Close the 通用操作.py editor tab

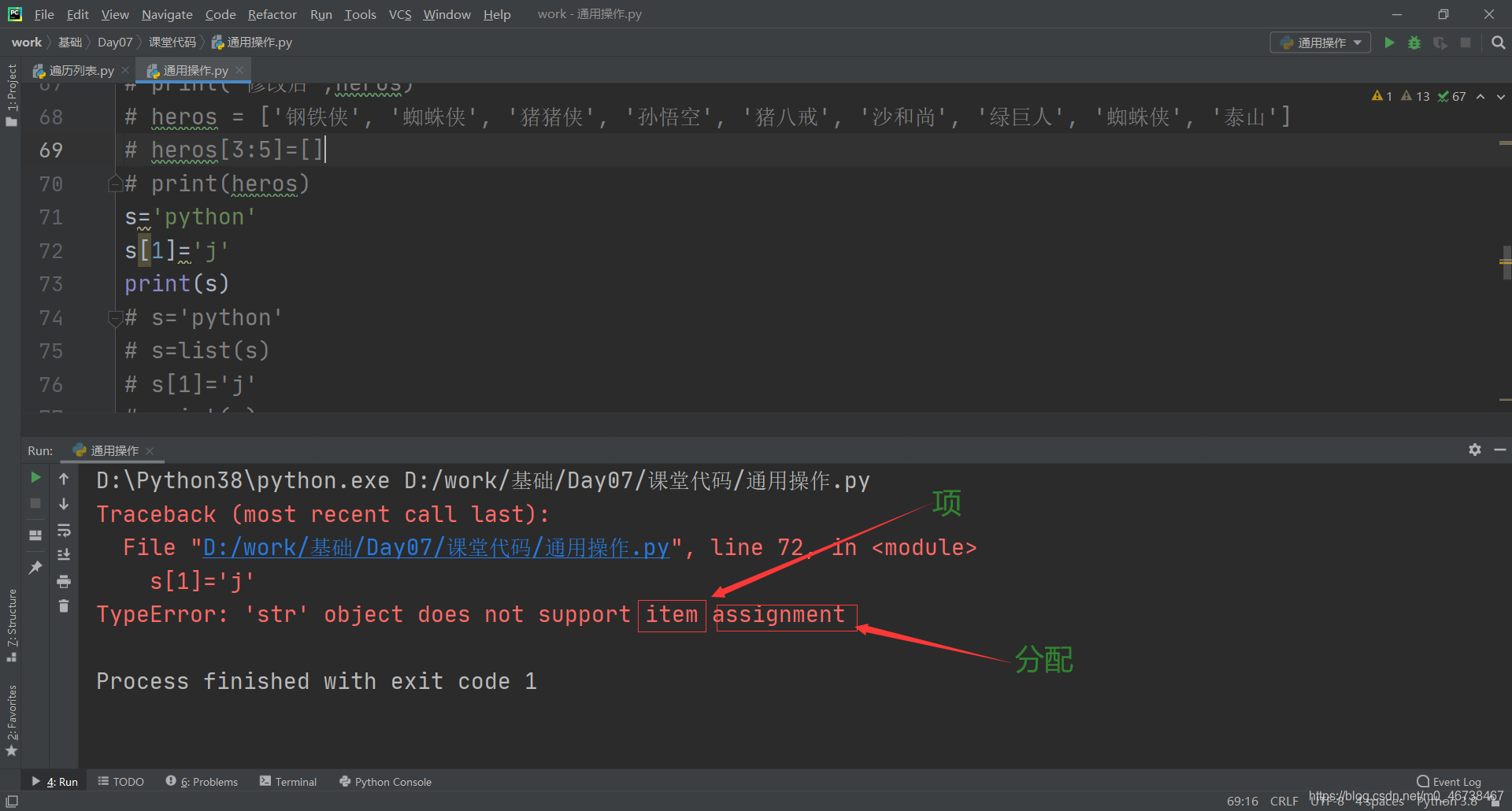239,70
